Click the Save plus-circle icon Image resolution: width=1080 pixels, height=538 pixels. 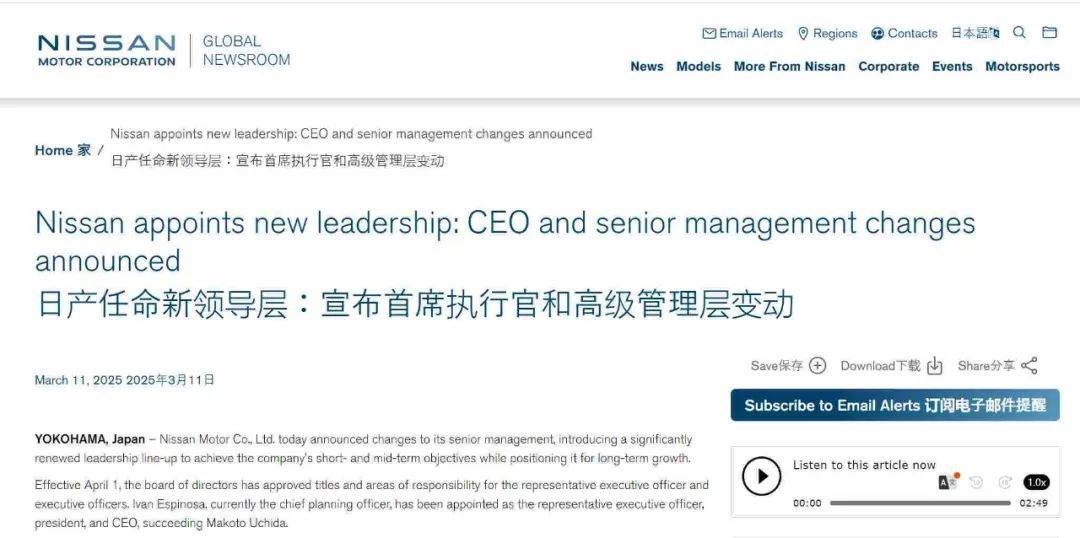(818, 366)
